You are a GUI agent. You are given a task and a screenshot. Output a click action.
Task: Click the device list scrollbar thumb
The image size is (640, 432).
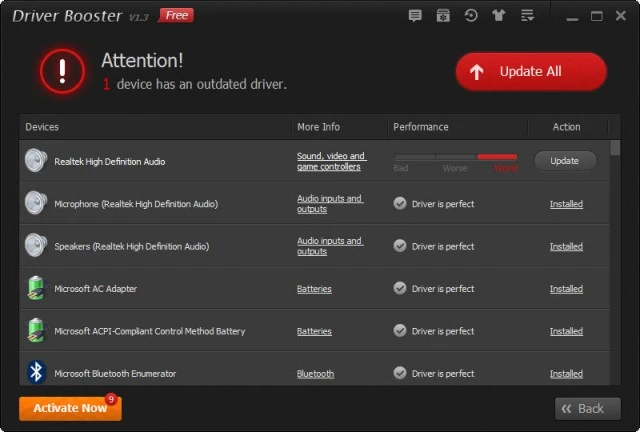(x=615, y=148)
